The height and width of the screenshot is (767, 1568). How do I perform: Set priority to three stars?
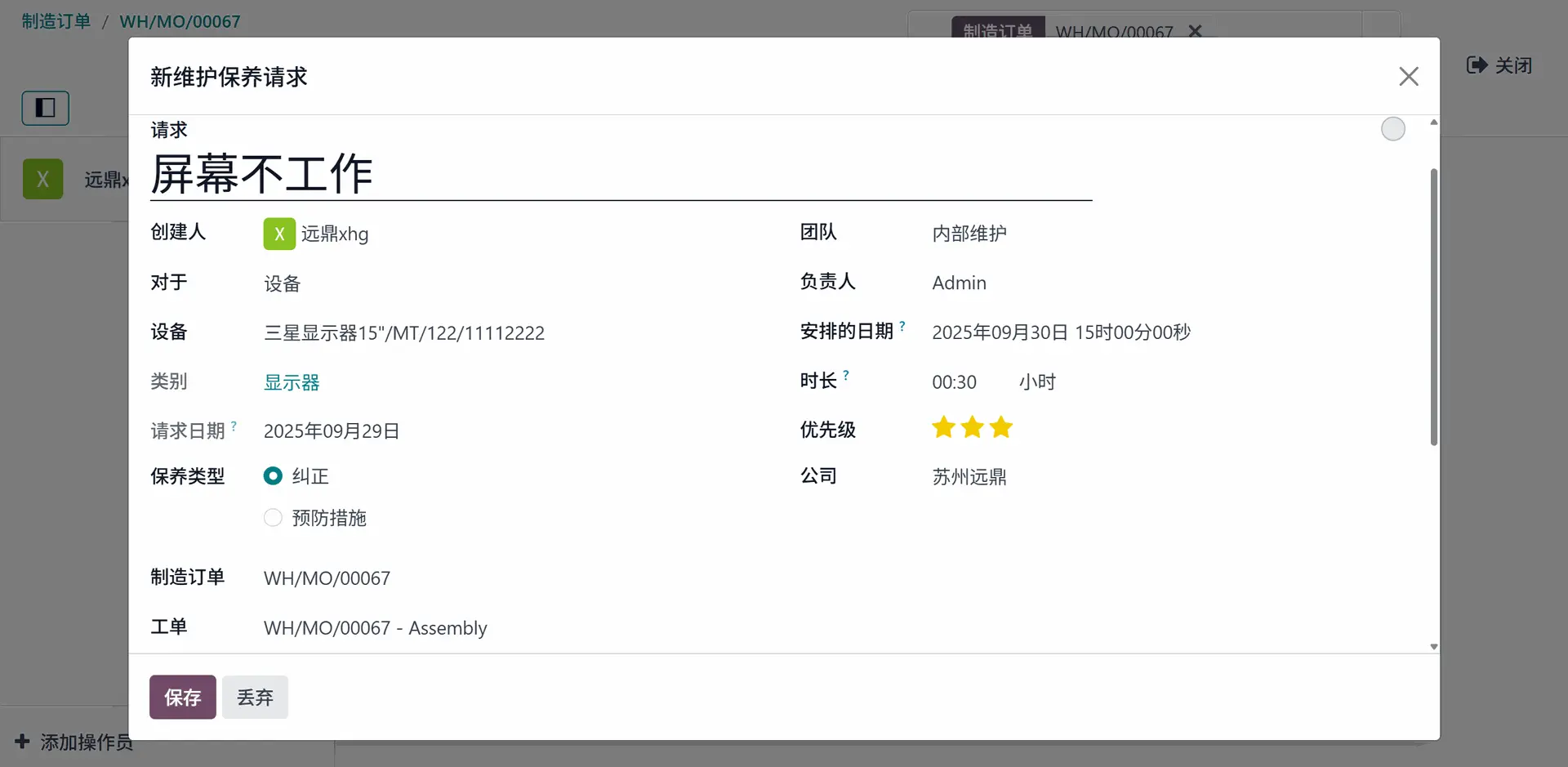[x=1000, y=427]
